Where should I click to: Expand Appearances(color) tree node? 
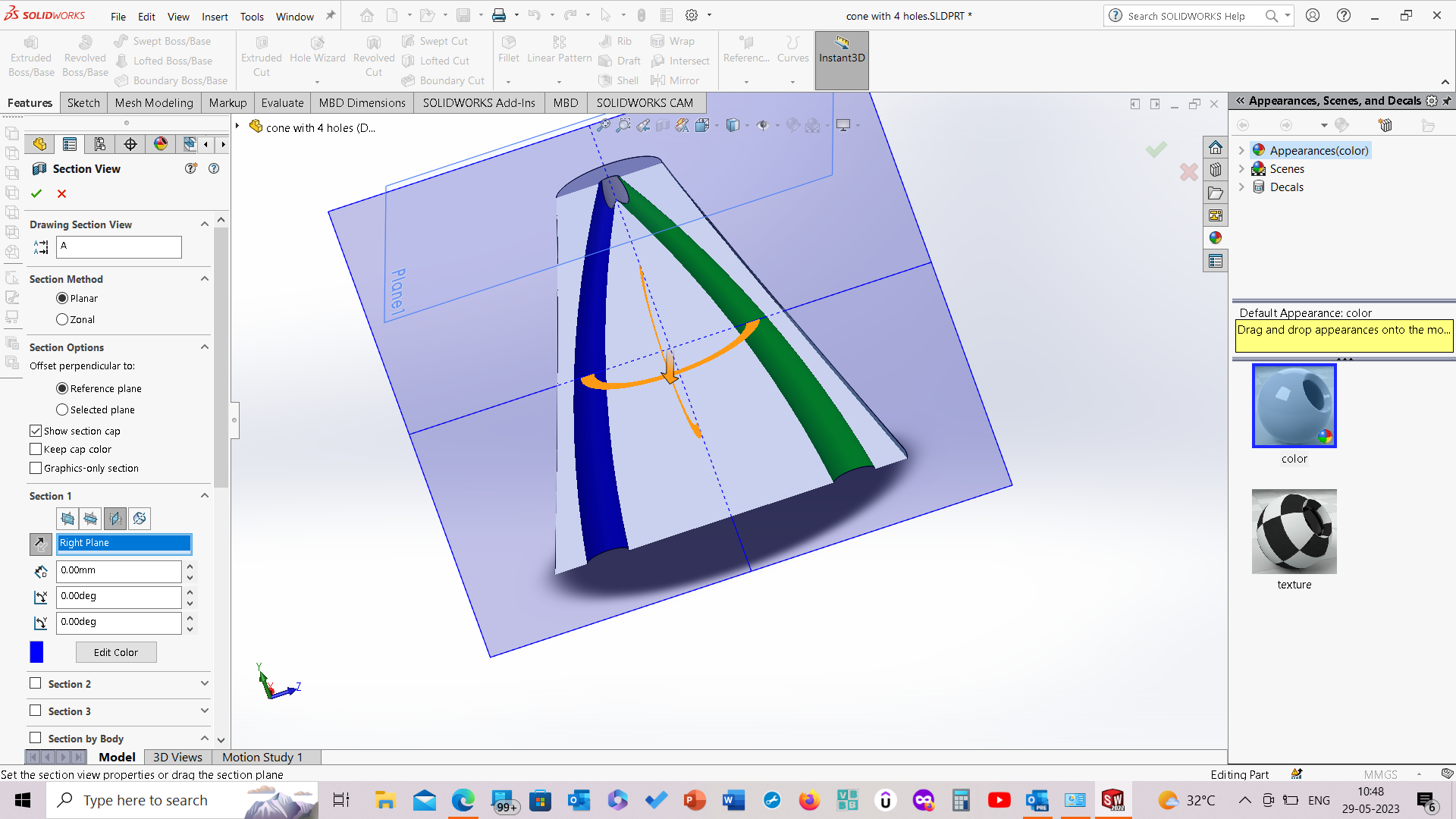click(x=1241, y=151)
